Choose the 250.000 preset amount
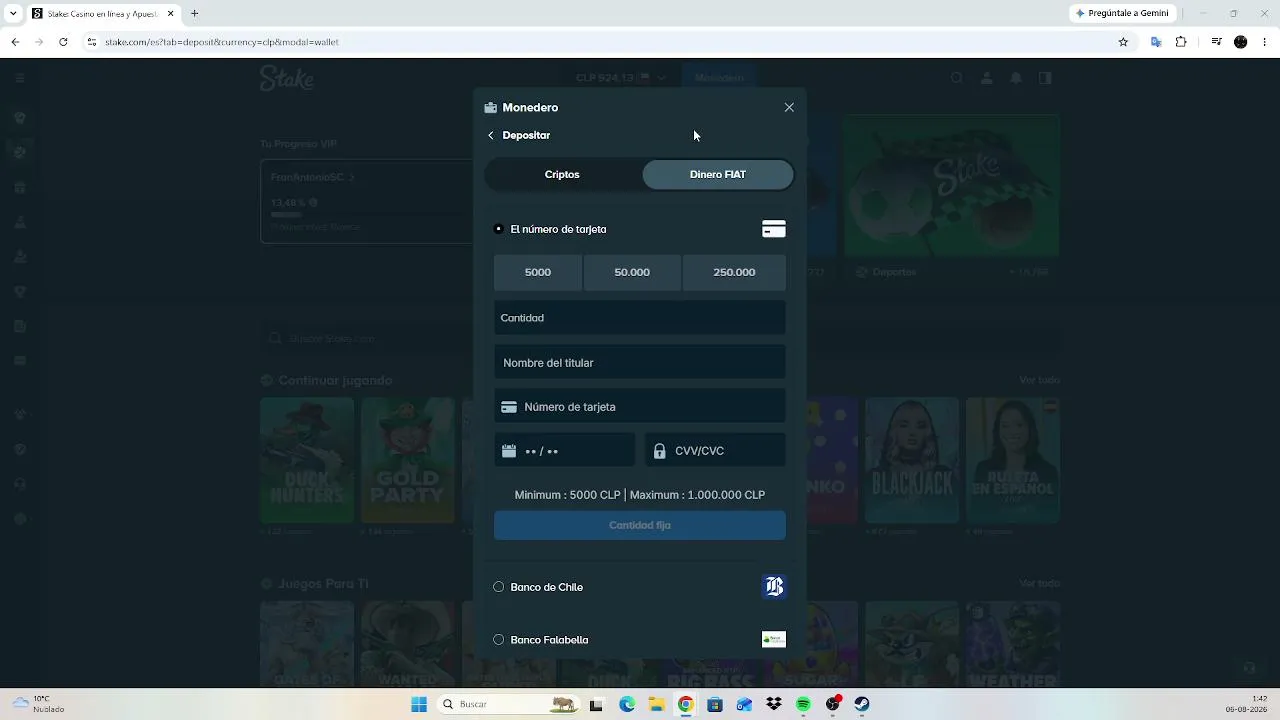 coord(734,272)
